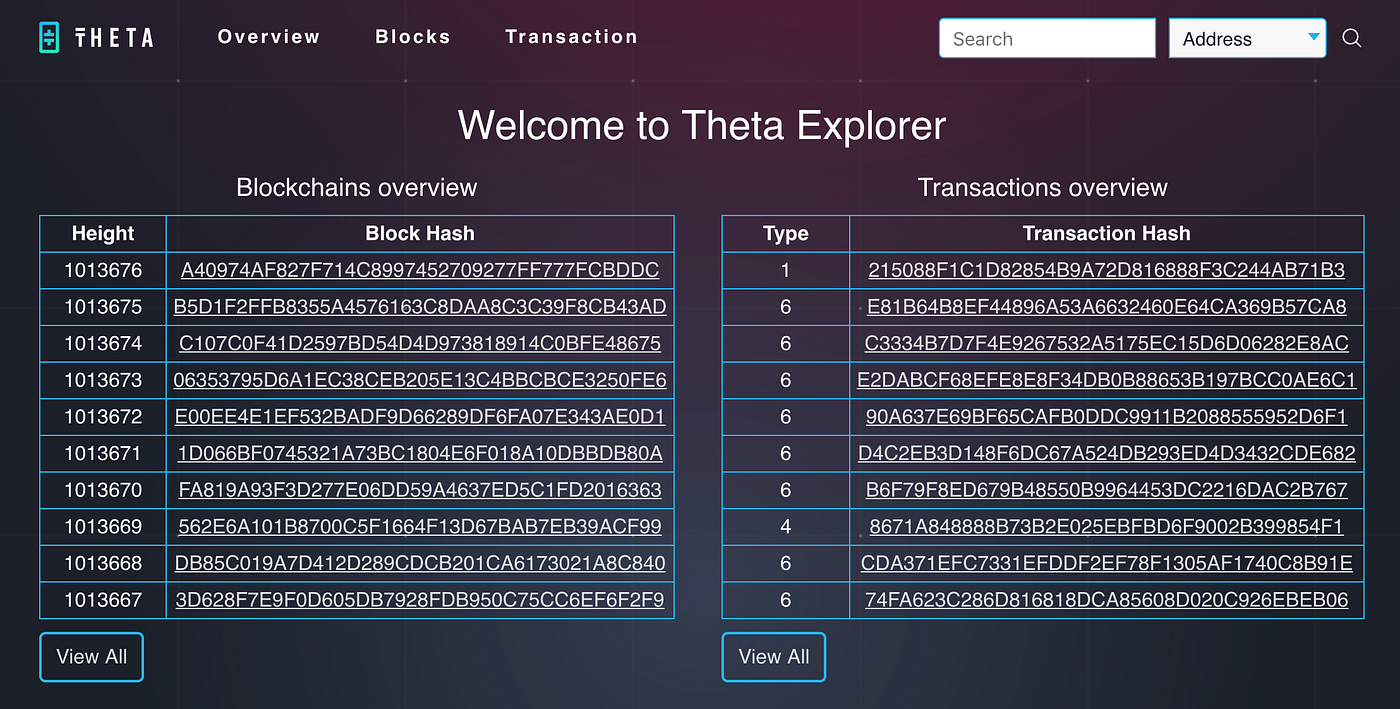This screenshot has height=709, width=1400.
Task: Open the Address search type dropdown
Action: (1248, 38)
